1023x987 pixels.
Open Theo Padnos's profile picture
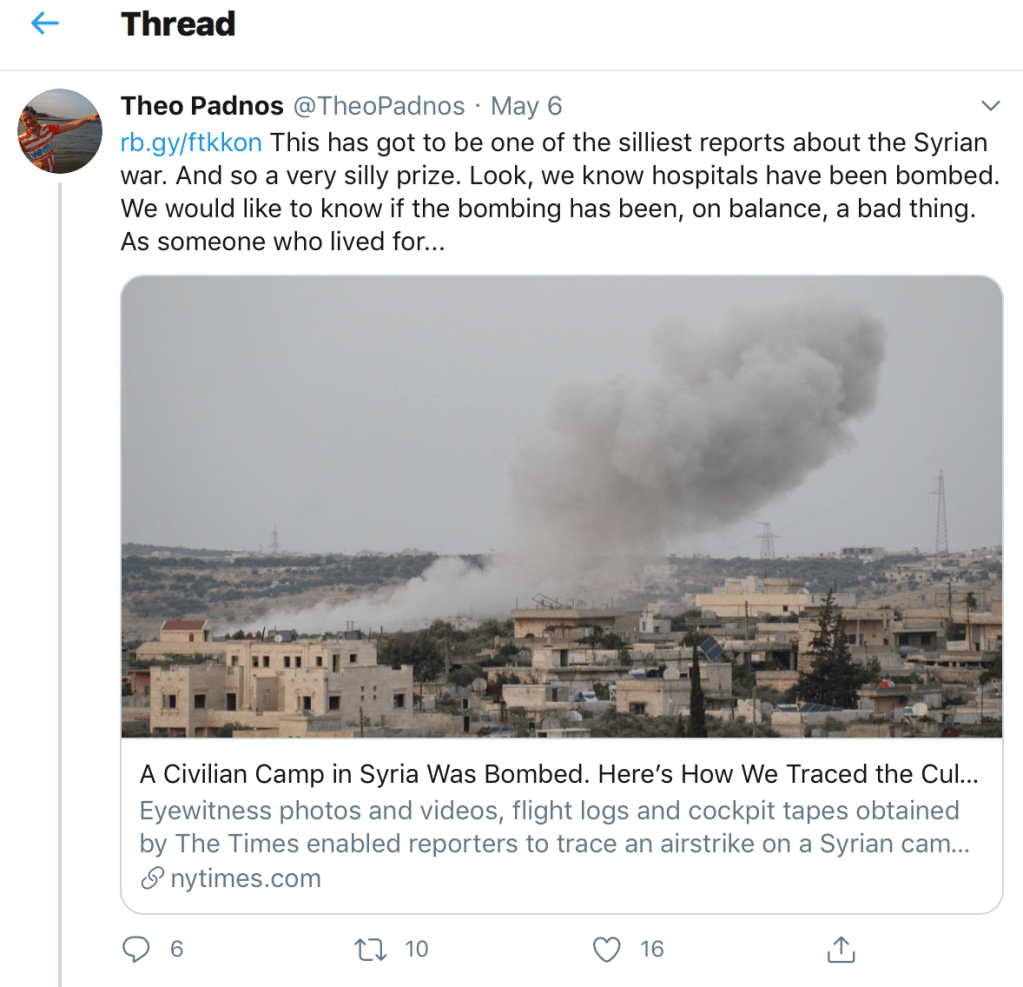point(60,131)
